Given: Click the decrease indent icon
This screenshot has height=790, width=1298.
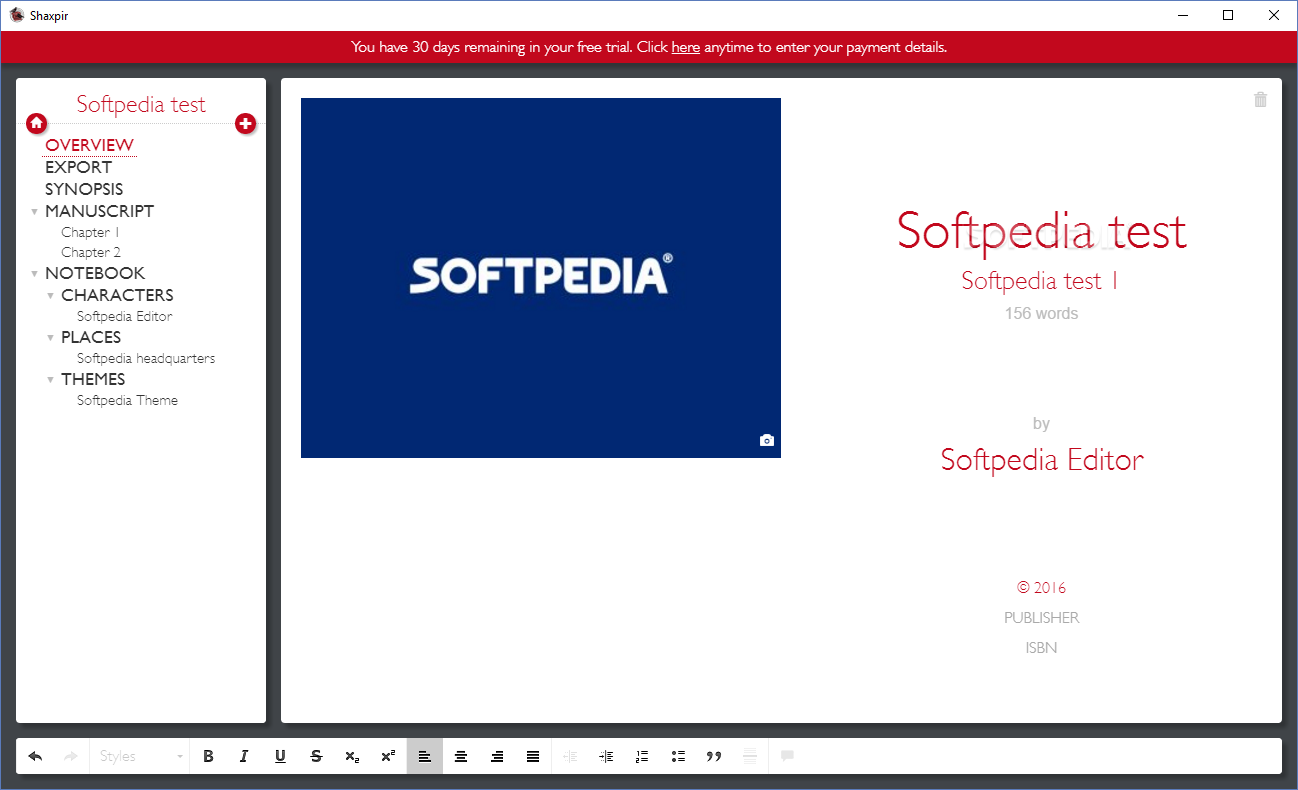Looking at the screenshot, I should click(570, 756).
